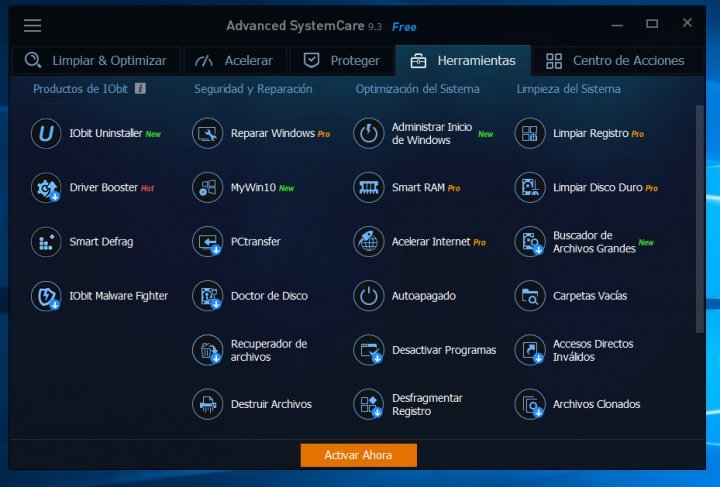Click the Buscador de Archivos Grandes icon
The image size is (720, 487).
point(530,242)
